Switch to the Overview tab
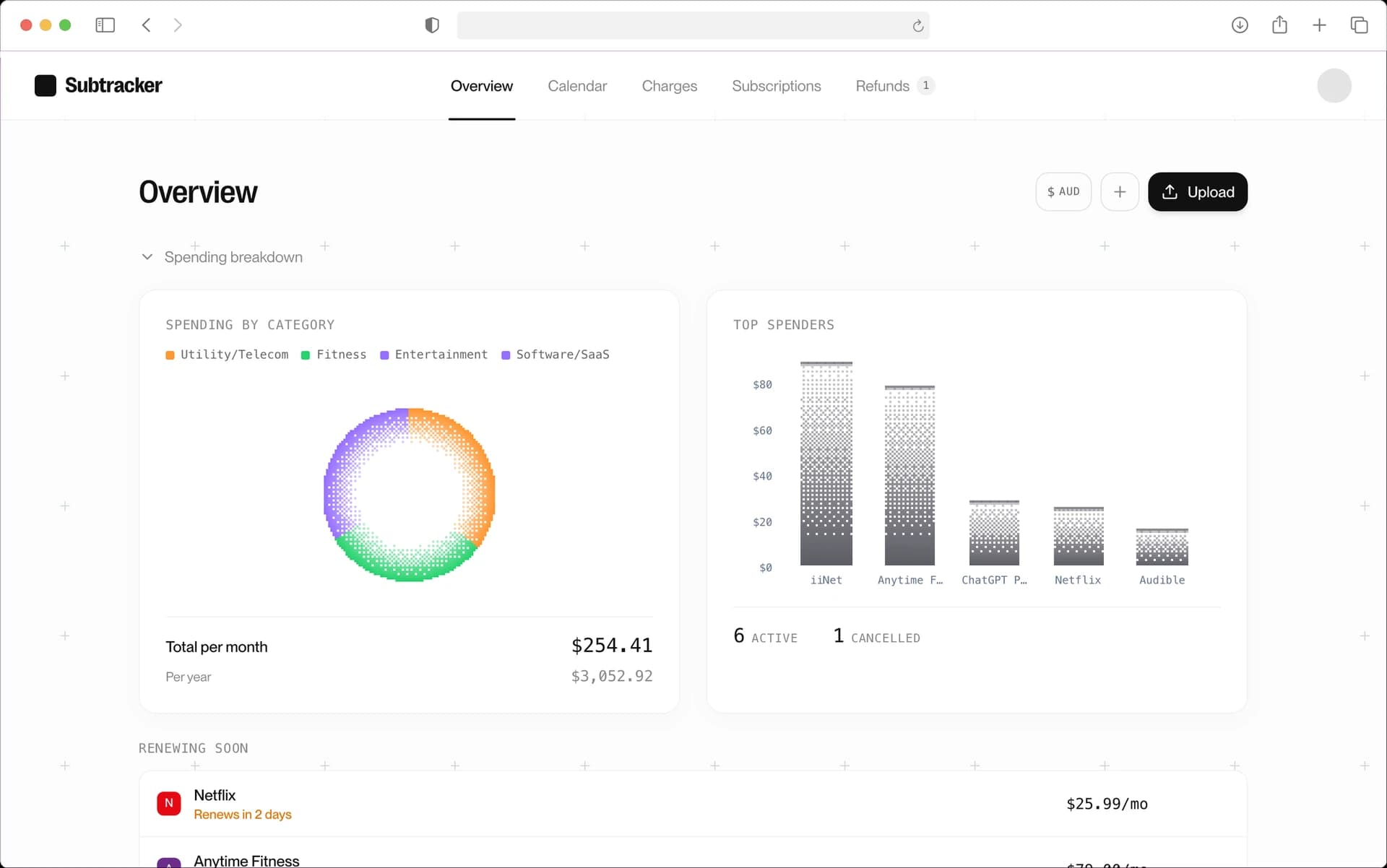1387x868 pixels. [482, 86]
